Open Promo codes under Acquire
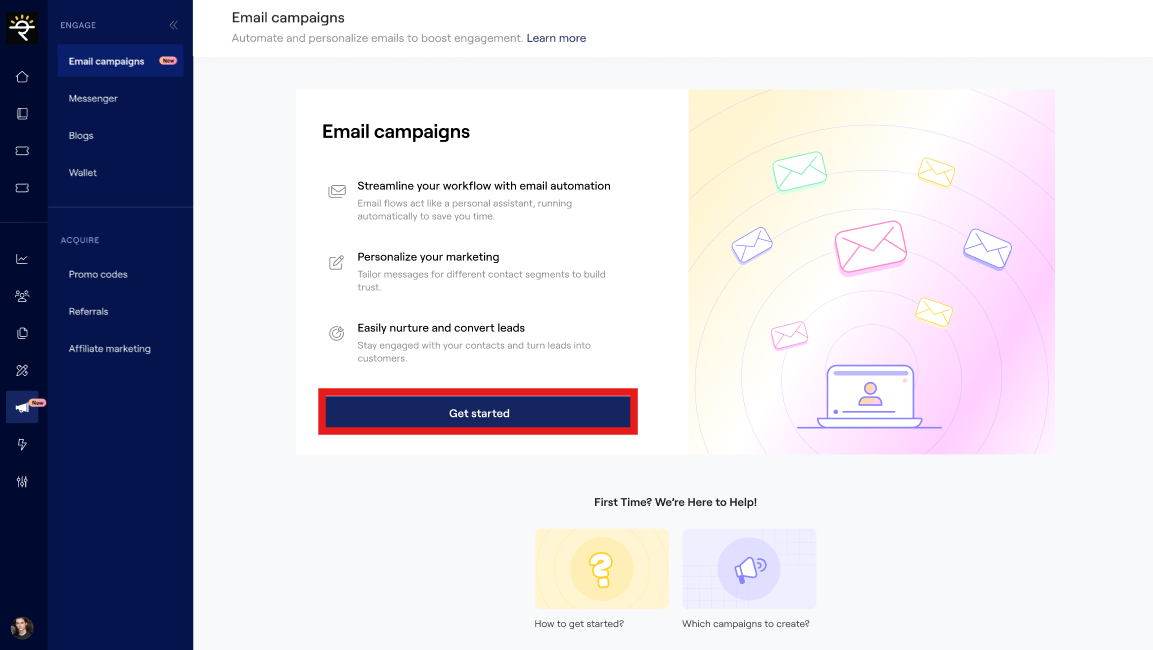 coord(98,275)
